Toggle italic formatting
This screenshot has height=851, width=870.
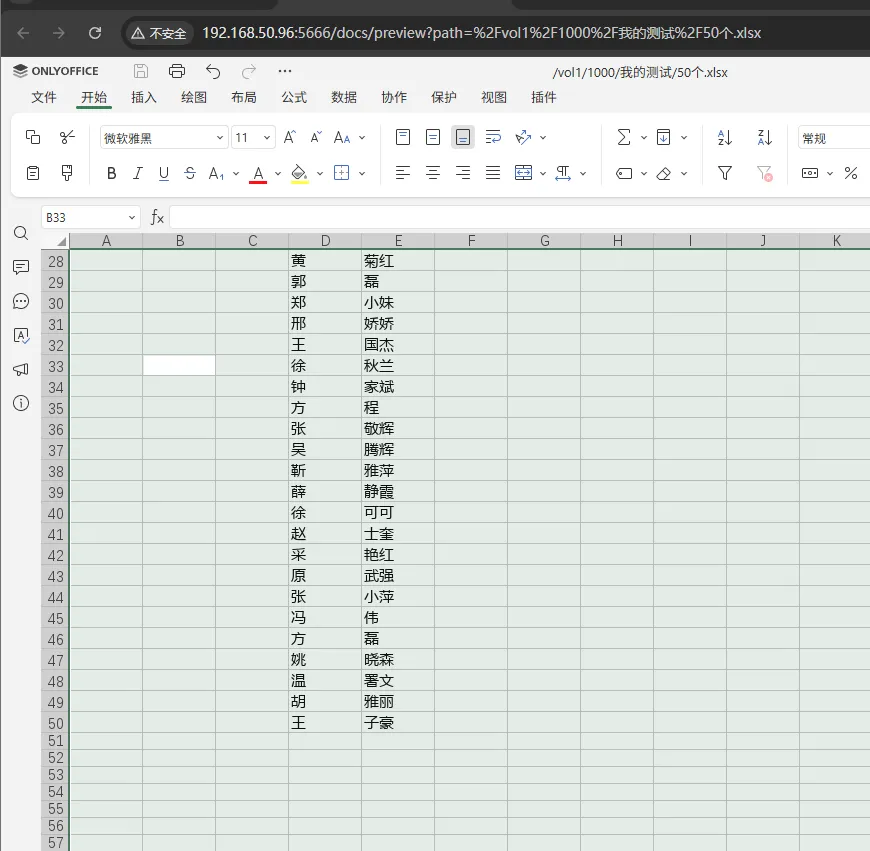(x=138, y=174)
